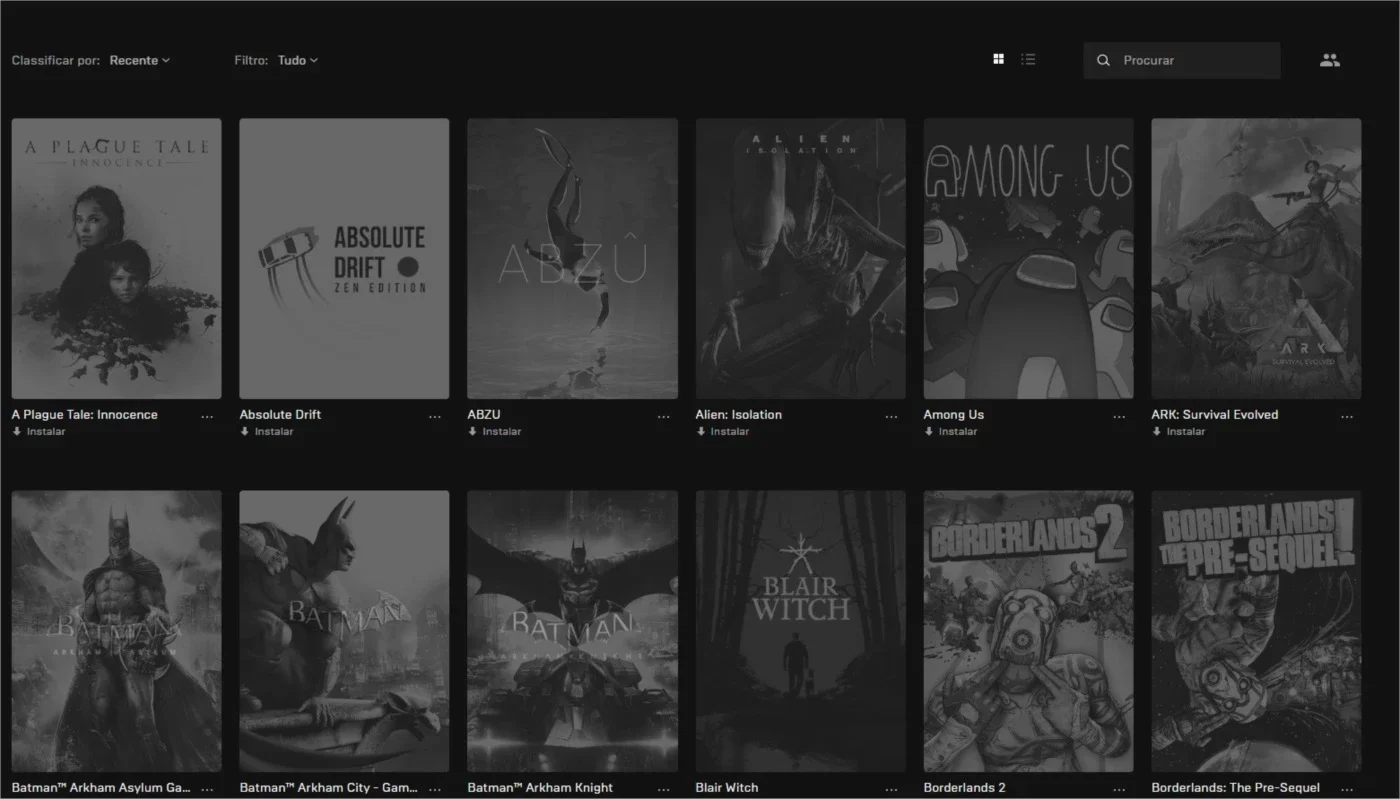The height and width of the screenshot is (799, 1400).
Task: Click the ellipsis menu for Among Us
Action: [x=1119, y=417]
